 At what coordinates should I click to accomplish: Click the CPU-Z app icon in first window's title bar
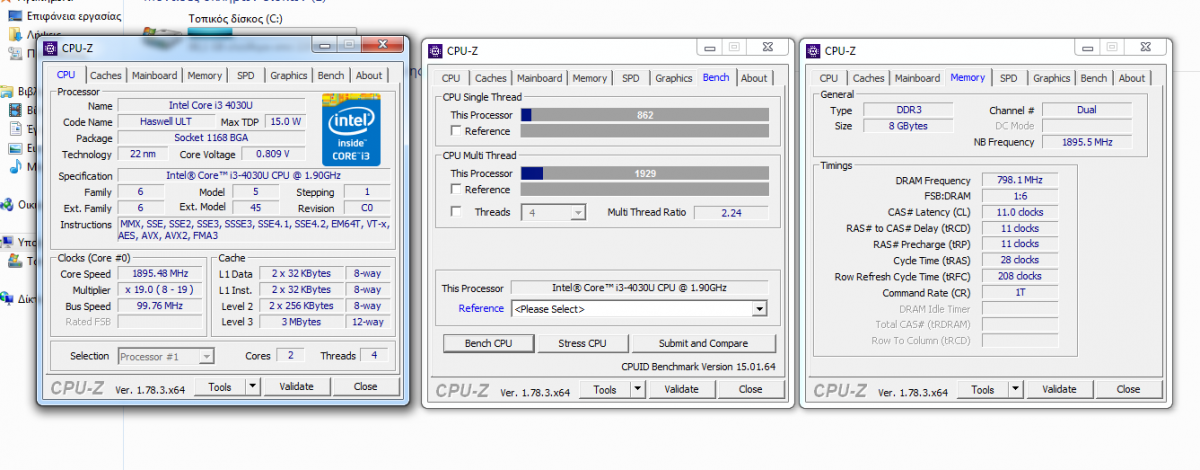pyautogui.click(x=50, y=48)
